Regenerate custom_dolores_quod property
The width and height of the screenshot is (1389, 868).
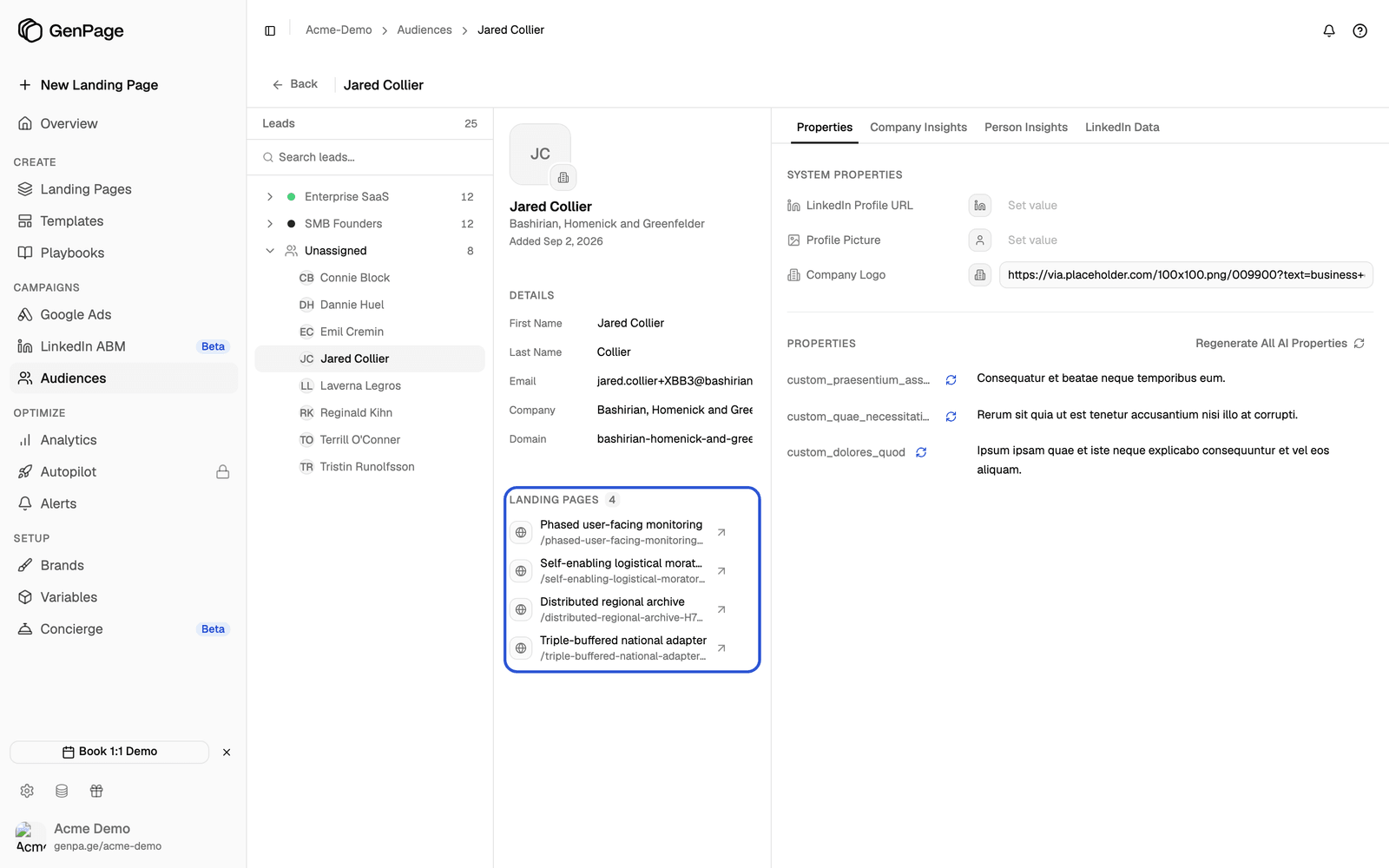click(x=921, y=452)
